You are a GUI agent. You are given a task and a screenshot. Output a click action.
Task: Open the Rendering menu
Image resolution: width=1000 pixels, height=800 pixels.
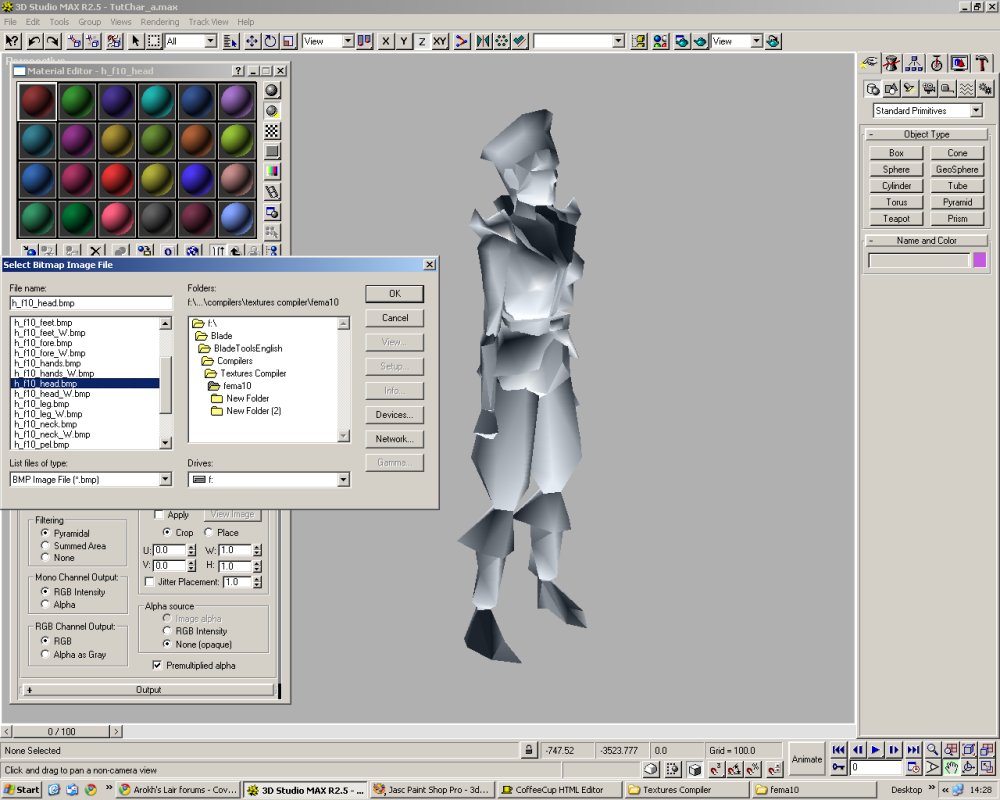pyautogui.click(x=159, y=22)
